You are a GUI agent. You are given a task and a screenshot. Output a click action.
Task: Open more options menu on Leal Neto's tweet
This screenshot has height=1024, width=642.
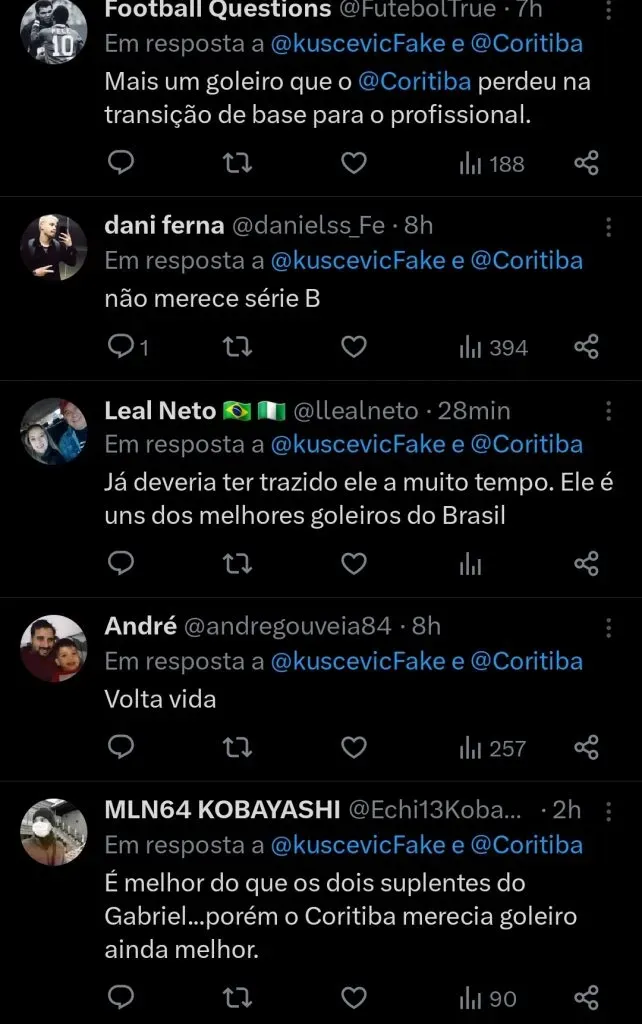point(608,411)
